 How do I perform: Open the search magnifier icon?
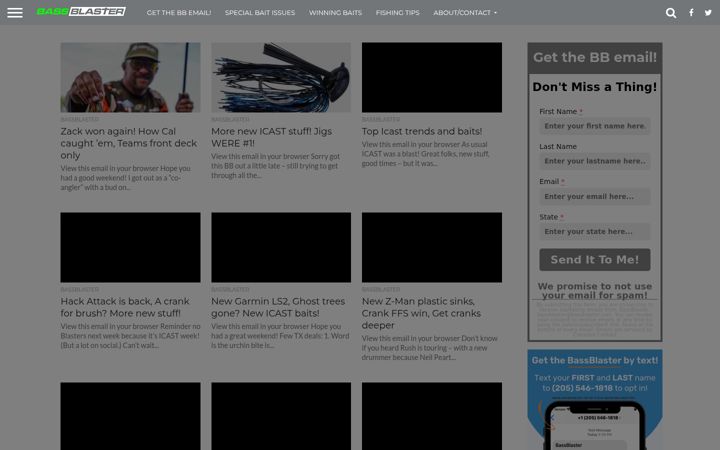pyautogui.click(x=671, y=13)
